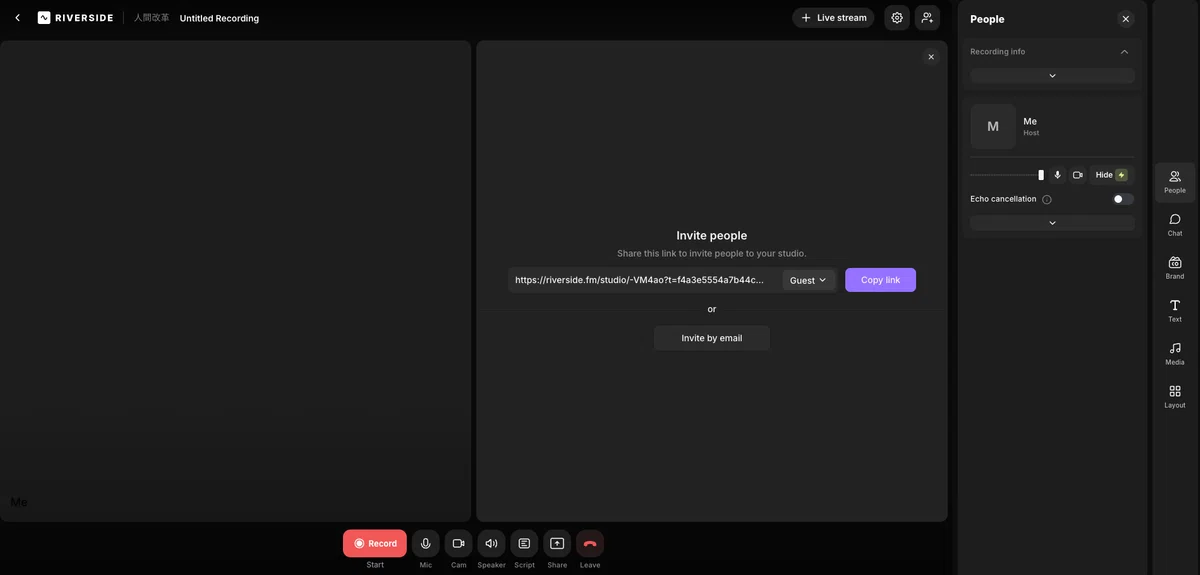Toggle the Mic button in bottom toolbar
1200x575 pixels.
[x=426, y=543]
